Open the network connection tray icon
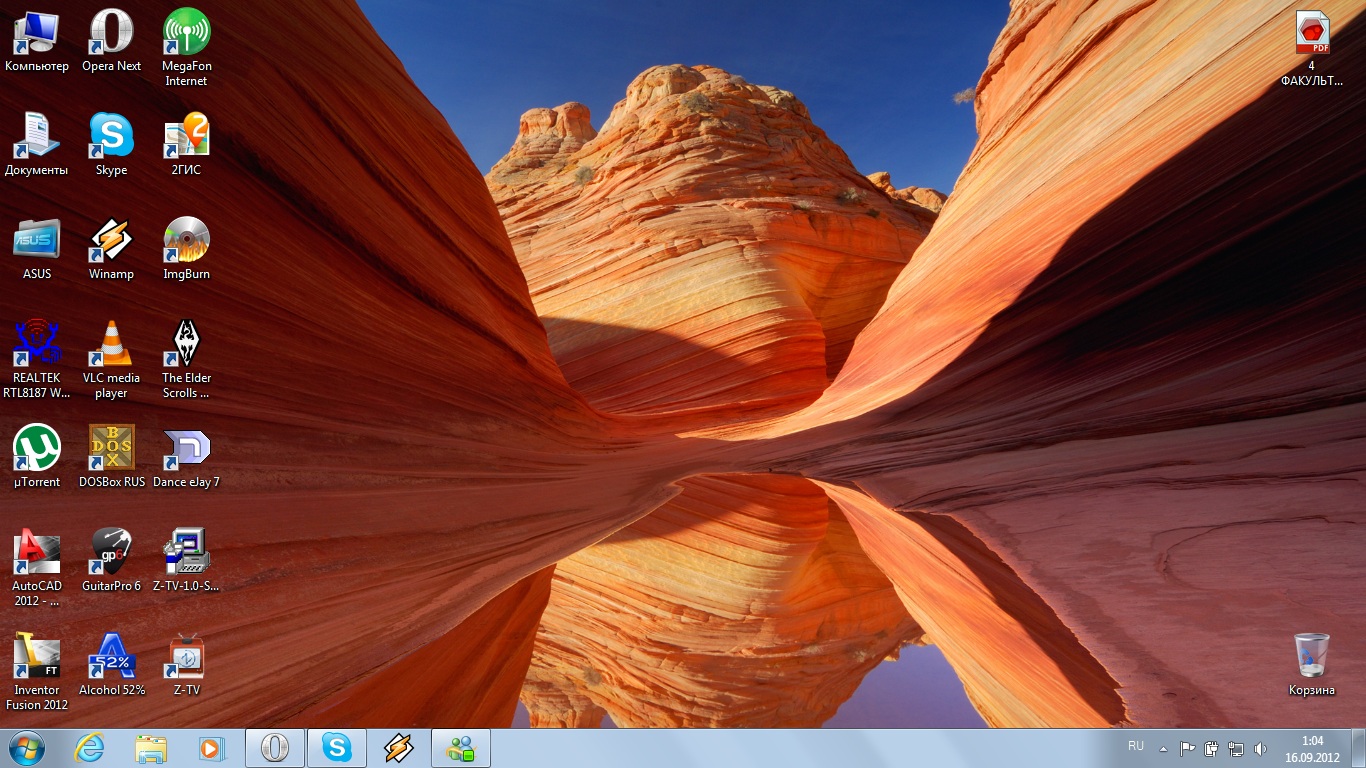This screenshot has width=1366, height=768. [x=1236, y=748]
